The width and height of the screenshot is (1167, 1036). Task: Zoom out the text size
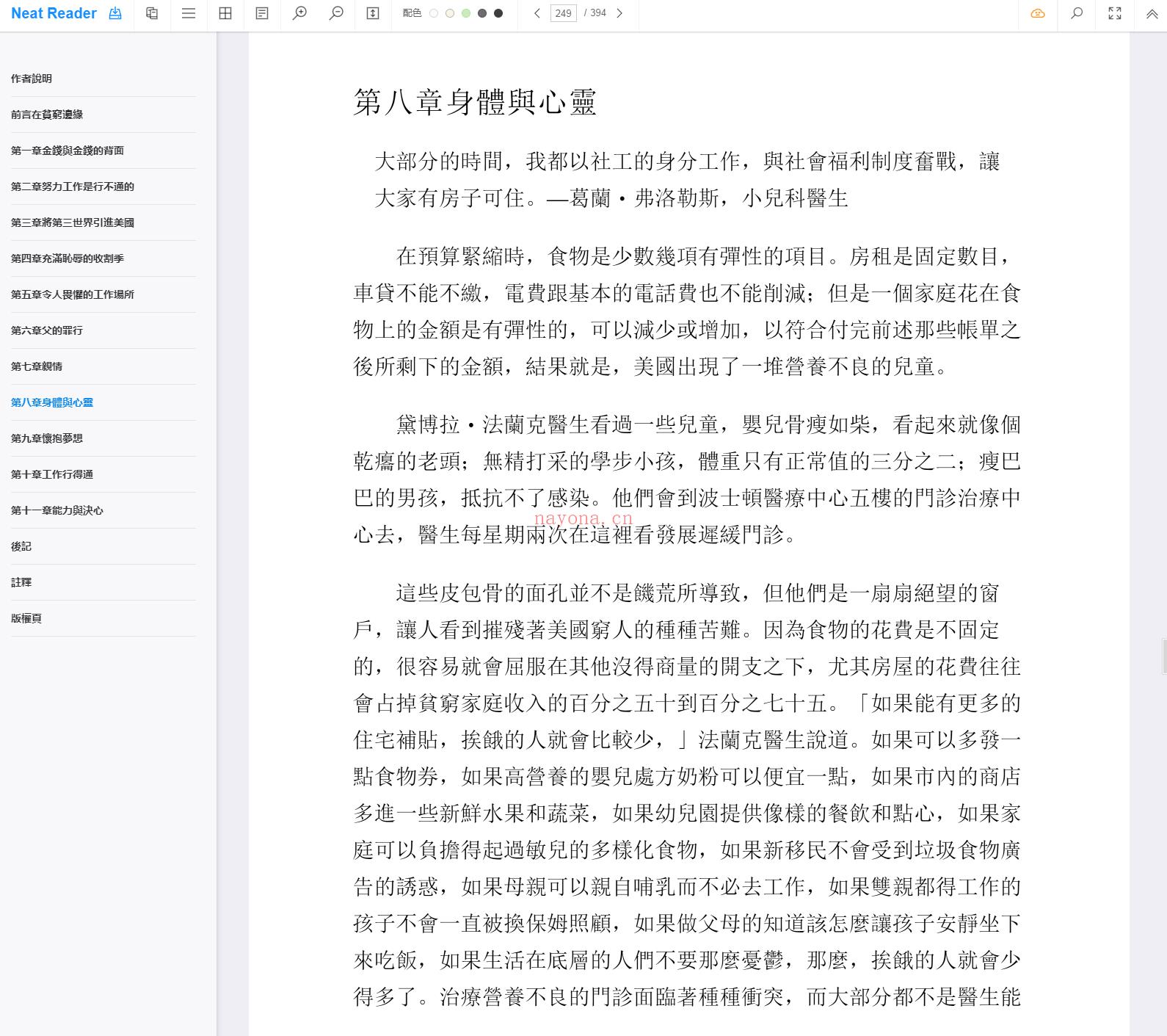point(336,13)
